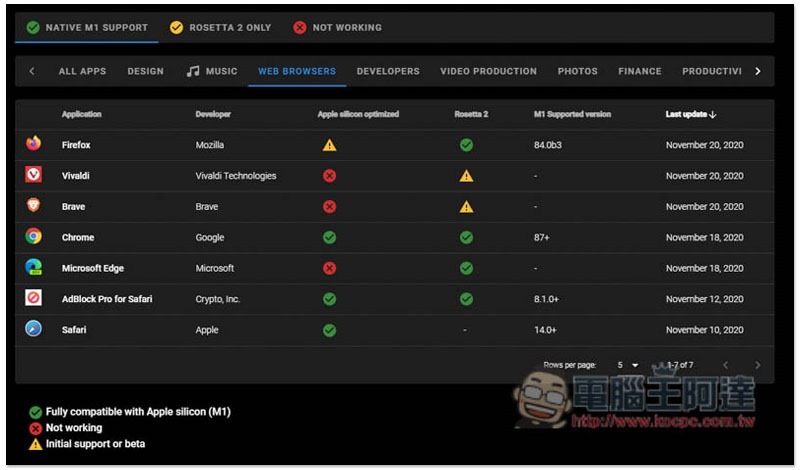Click the Chrome browser icon
800x470 pixels.
tap(34, 236)
